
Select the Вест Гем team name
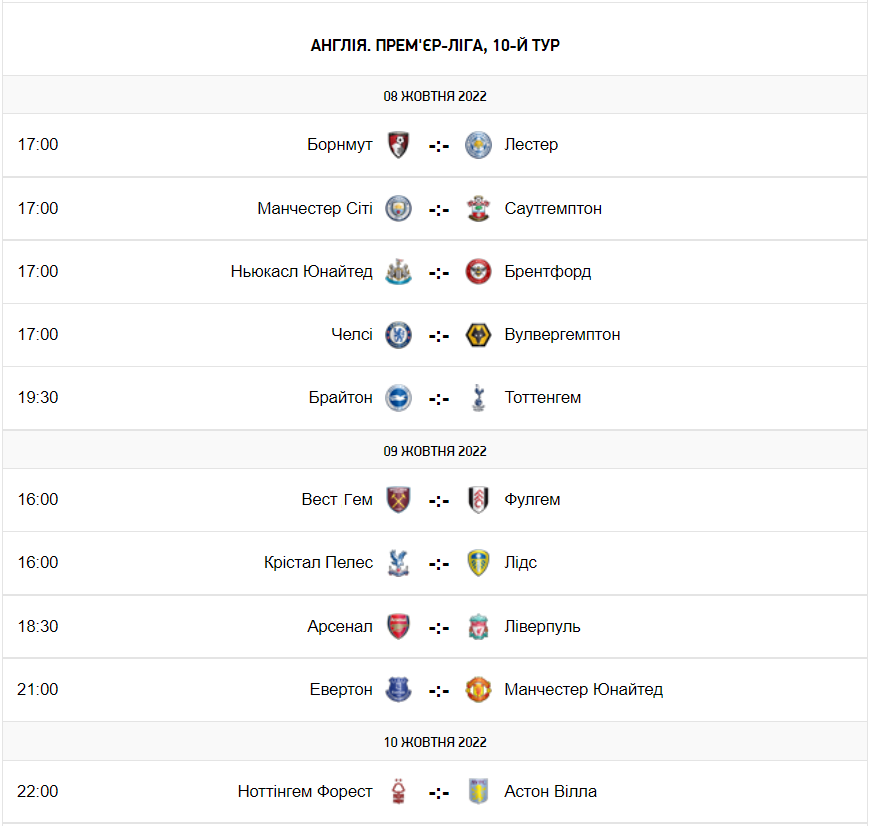(x=337, y=500)
